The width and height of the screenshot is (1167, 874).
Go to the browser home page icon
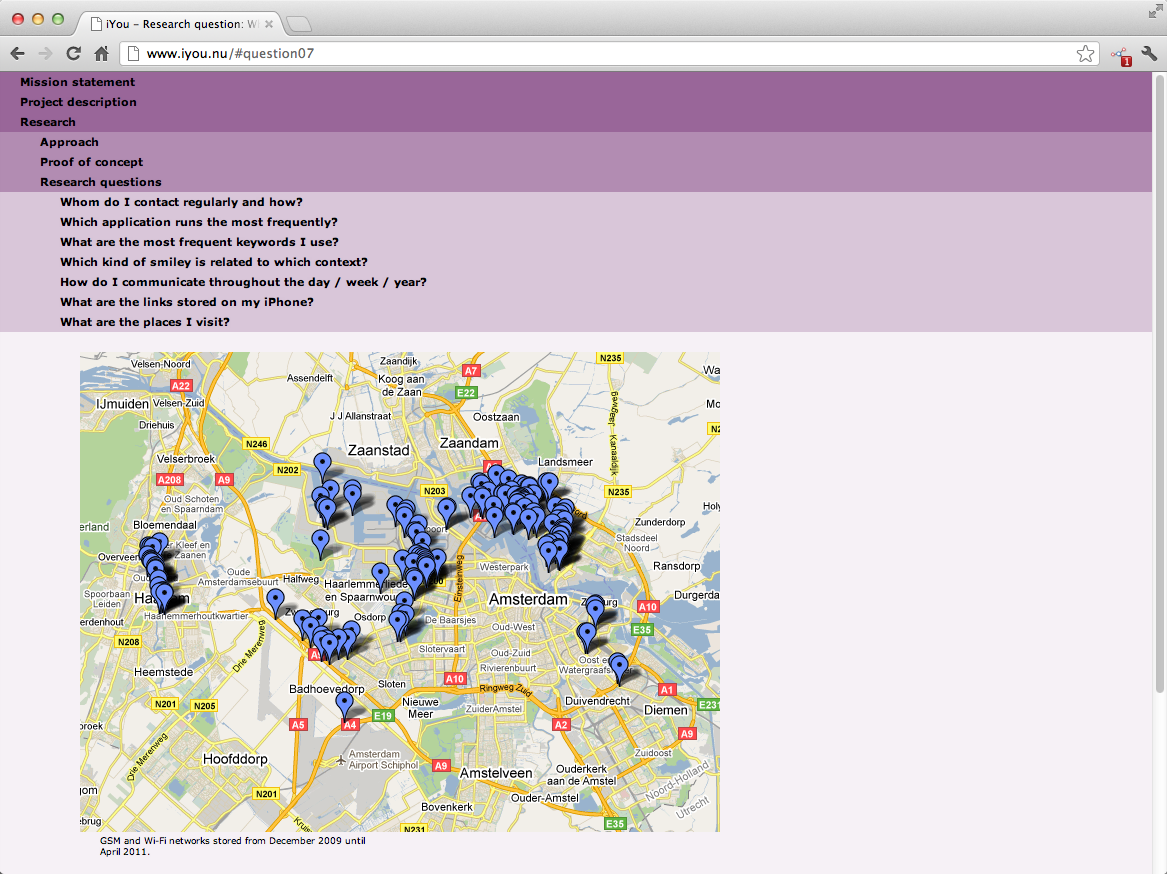101,54
